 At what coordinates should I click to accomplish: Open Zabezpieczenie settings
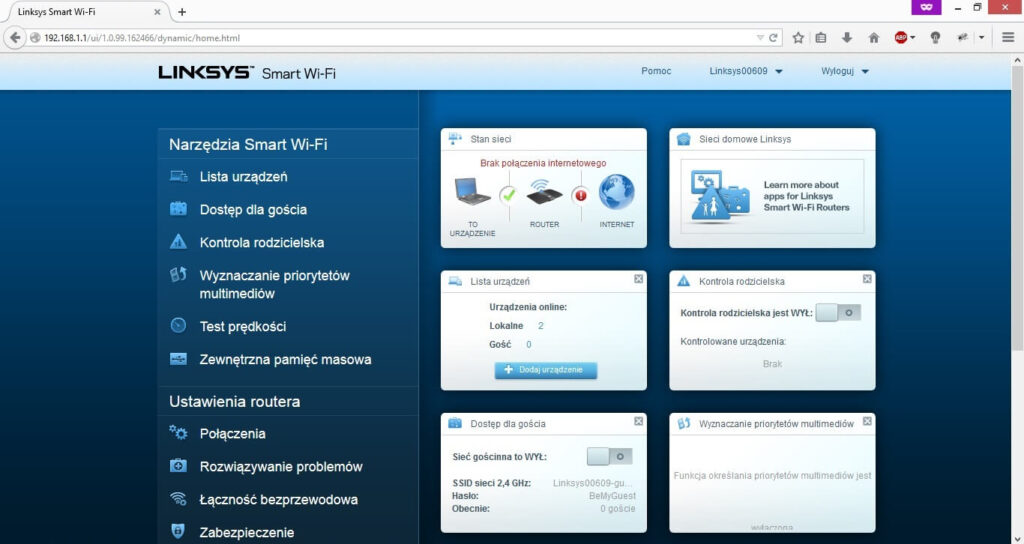tap(247, 532)
